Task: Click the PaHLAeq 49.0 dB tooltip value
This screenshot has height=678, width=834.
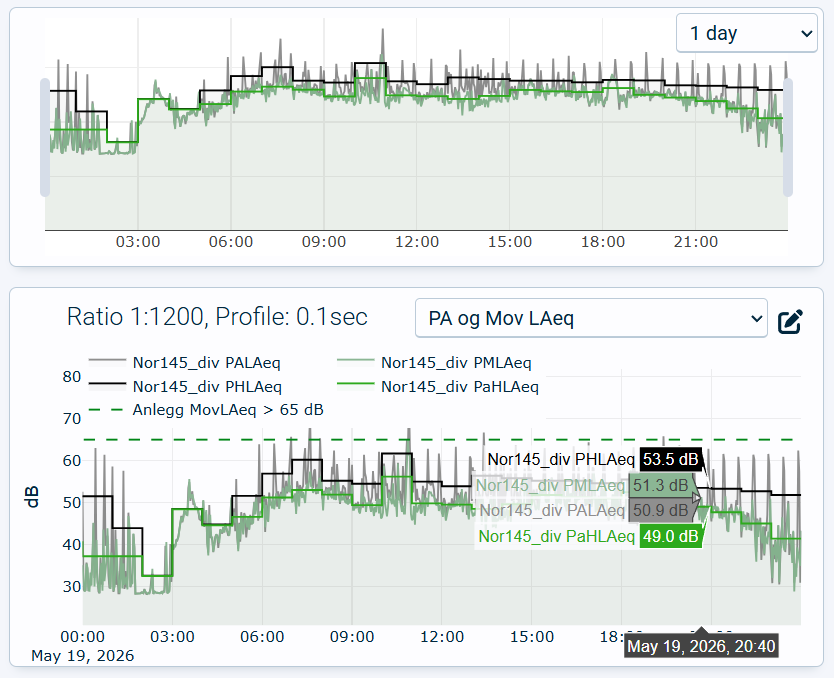Action: point(670,536)
